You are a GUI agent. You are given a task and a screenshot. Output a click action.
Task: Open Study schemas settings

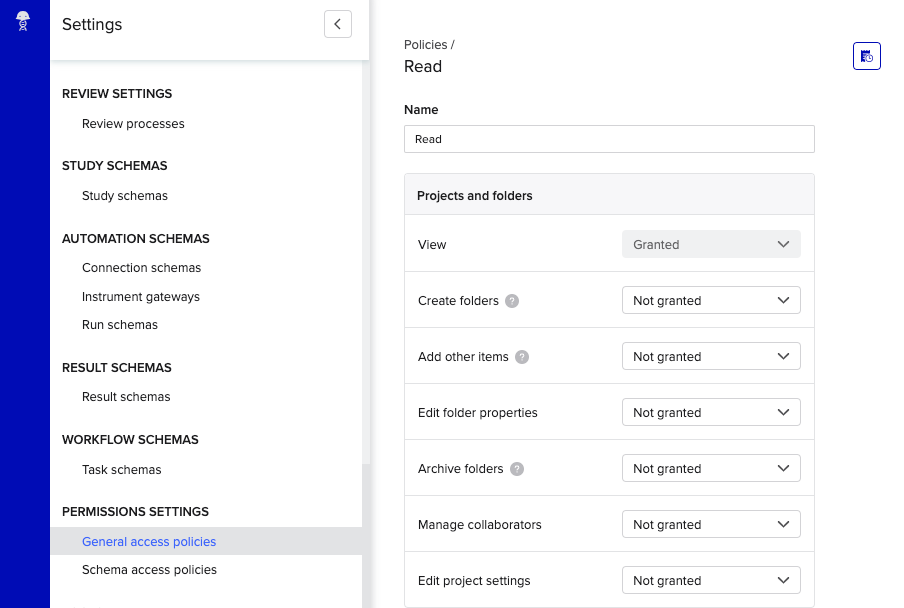click(x=124, y=195)
